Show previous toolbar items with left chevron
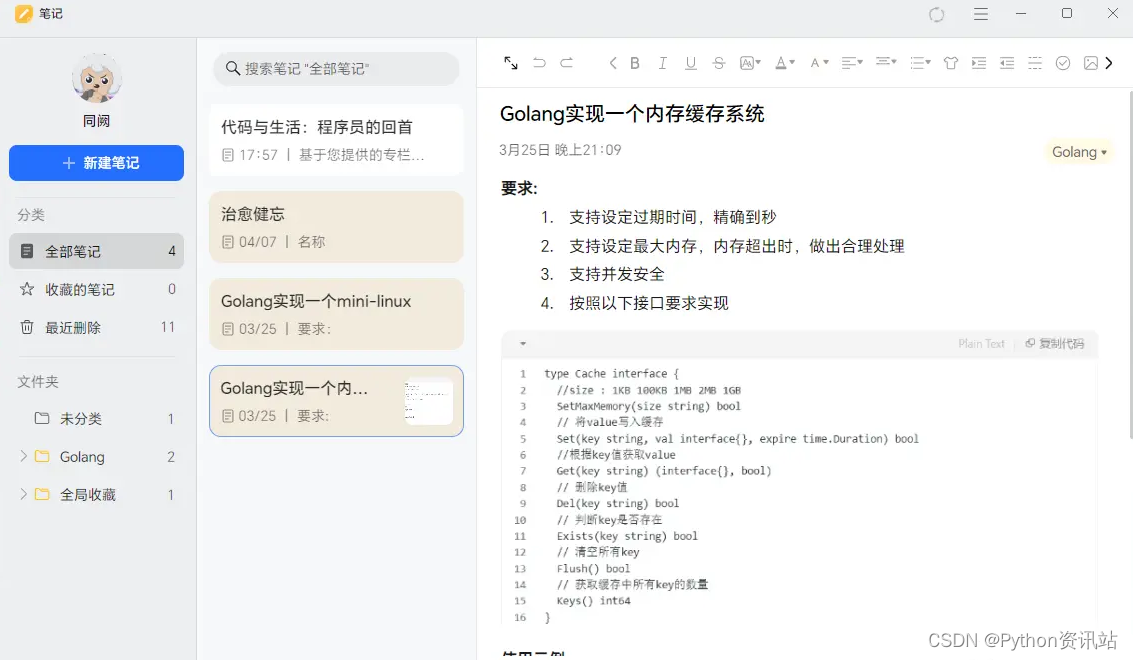This screenshot has height=660, width=1133. click(613, 63)
